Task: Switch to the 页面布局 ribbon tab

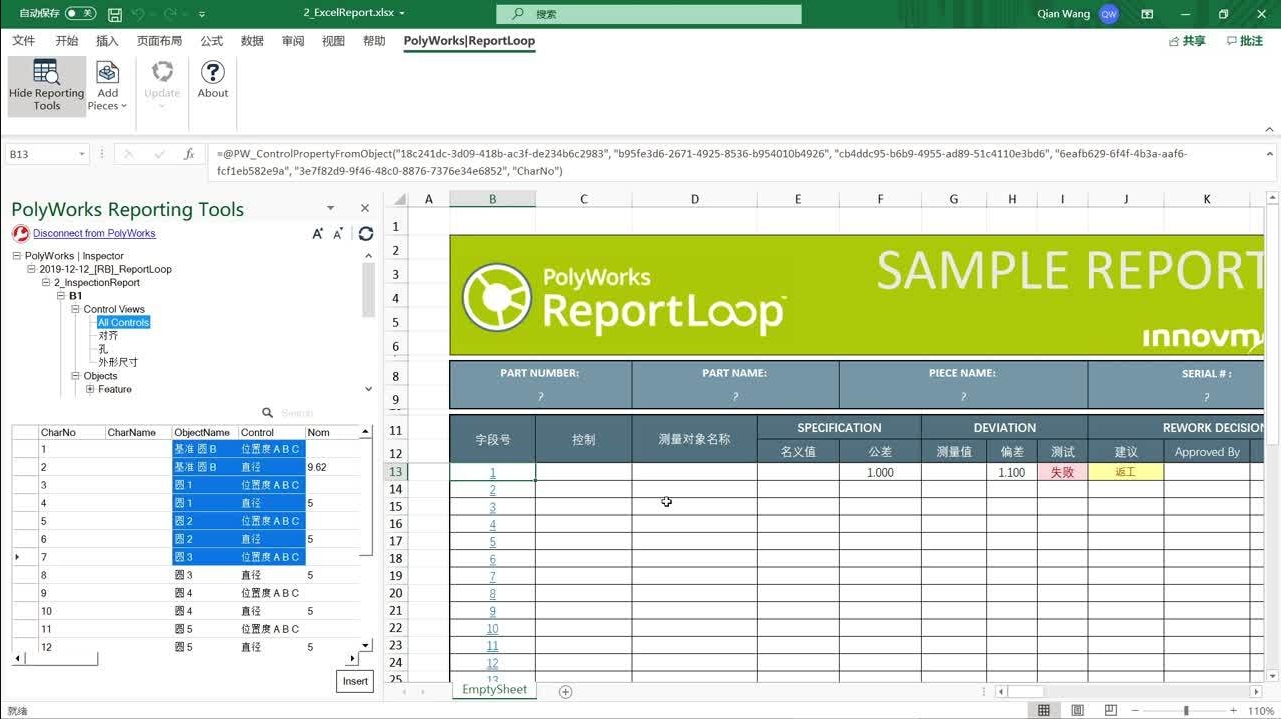Action: coord(159,41)
